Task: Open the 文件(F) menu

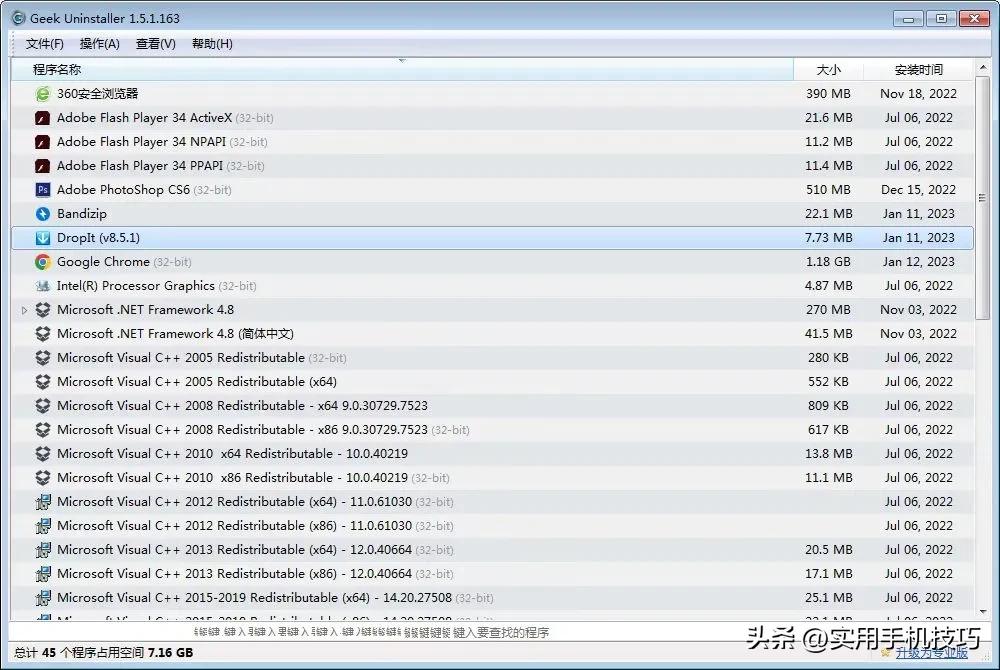Action: tap(43, 43)
